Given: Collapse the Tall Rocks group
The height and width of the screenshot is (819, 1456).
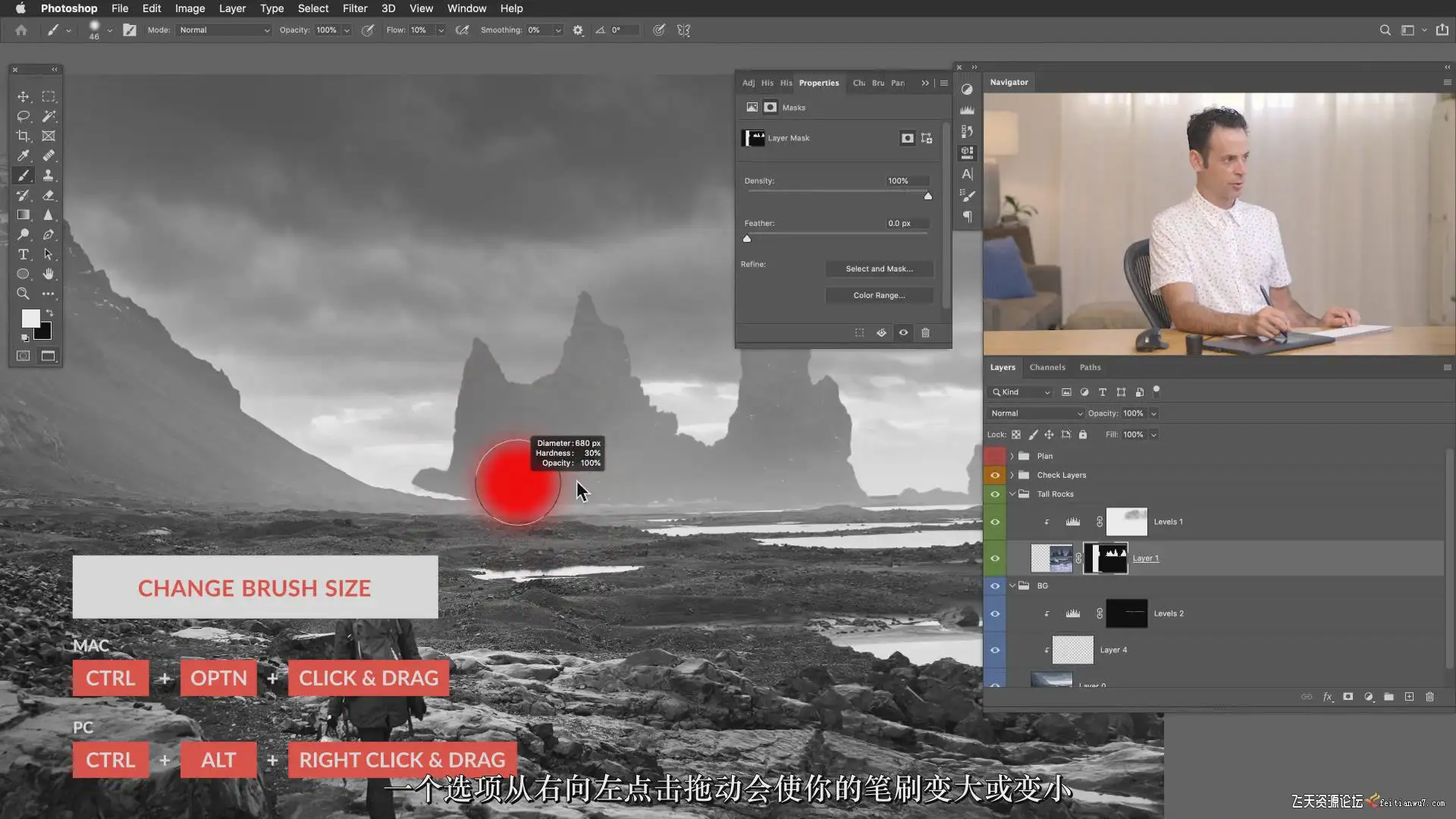Looking at the screenshot, I should pyautogui.click(x=1012, y=494).
